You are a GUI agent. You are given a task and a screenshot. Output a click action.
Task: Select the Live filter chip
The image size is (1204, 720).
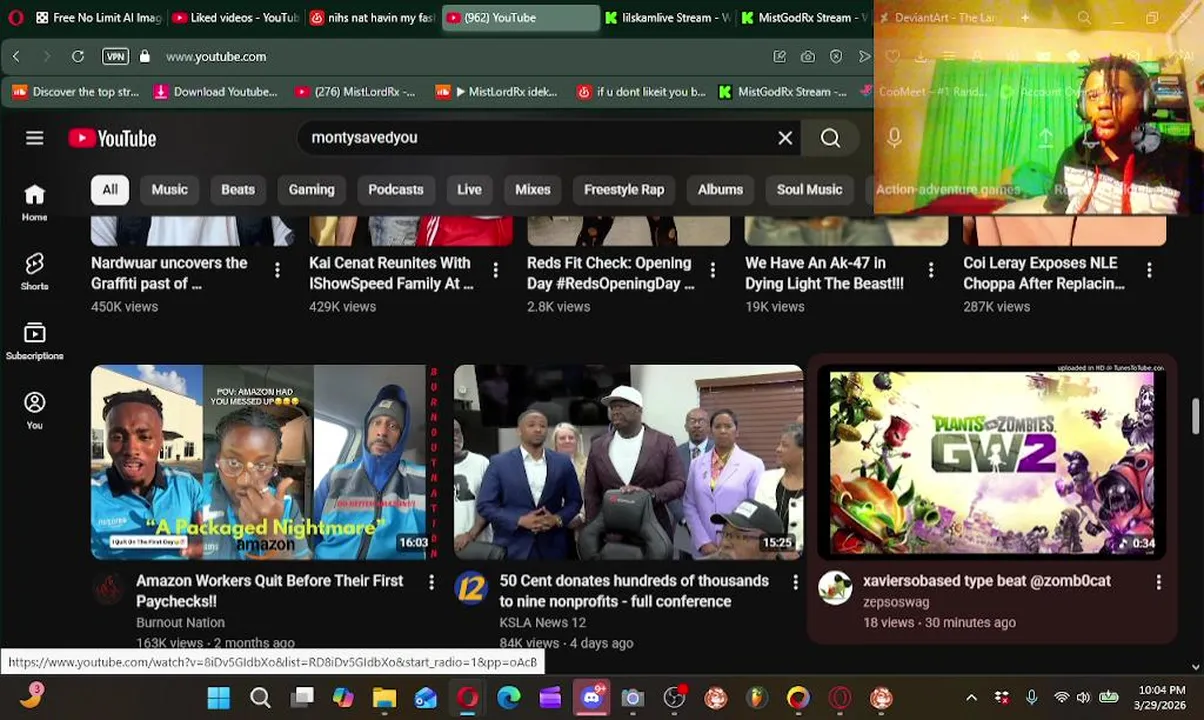pyautogui.click(x=469, y=189)
